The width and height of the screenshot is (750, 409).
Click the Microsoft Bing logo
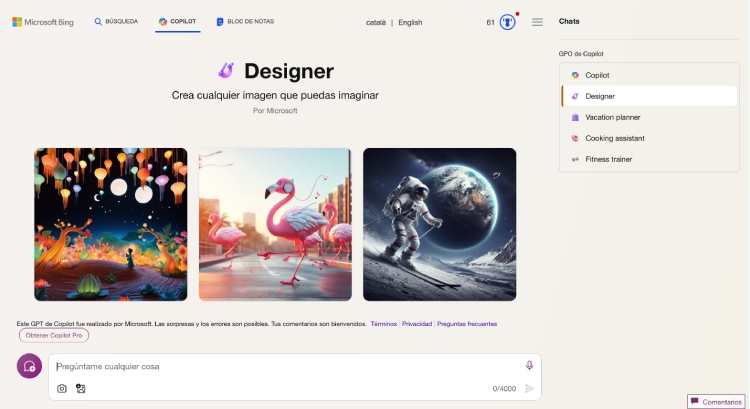pos(43,22)
